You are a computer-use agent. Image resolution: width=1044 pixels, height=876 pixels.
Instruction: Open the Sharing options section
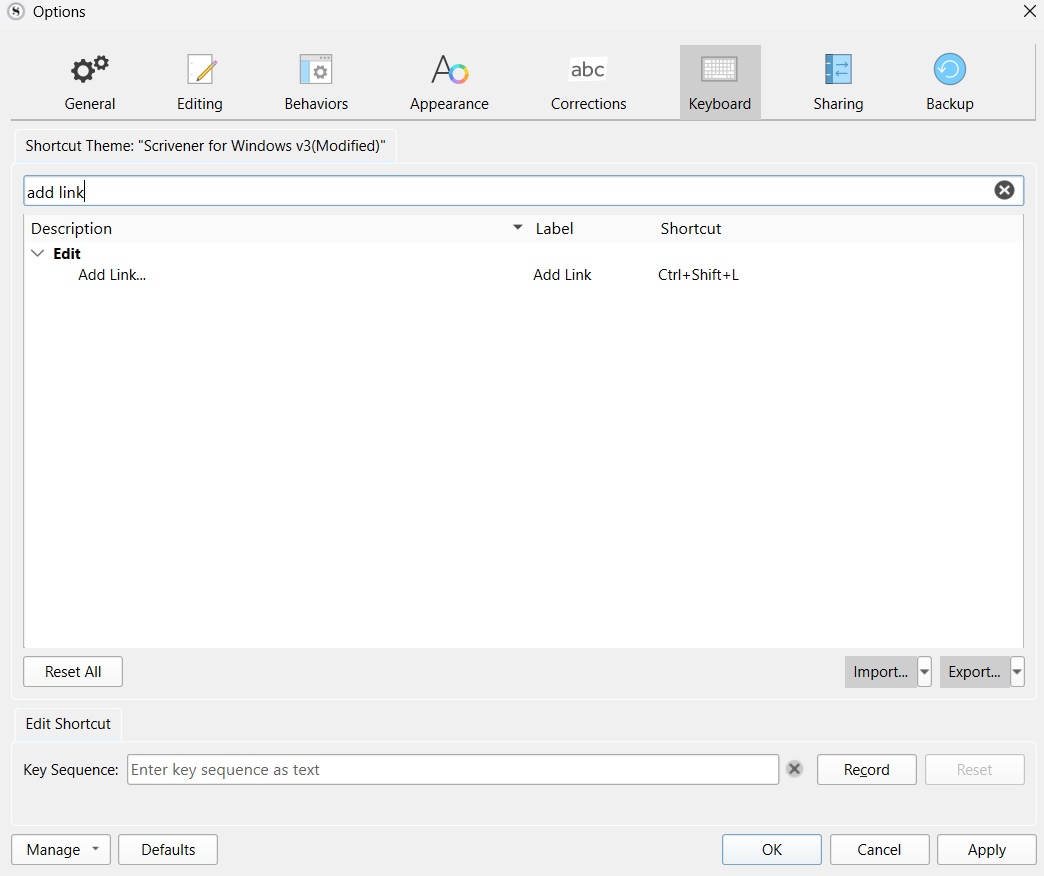pyautogui.click(x=838, y=83)
